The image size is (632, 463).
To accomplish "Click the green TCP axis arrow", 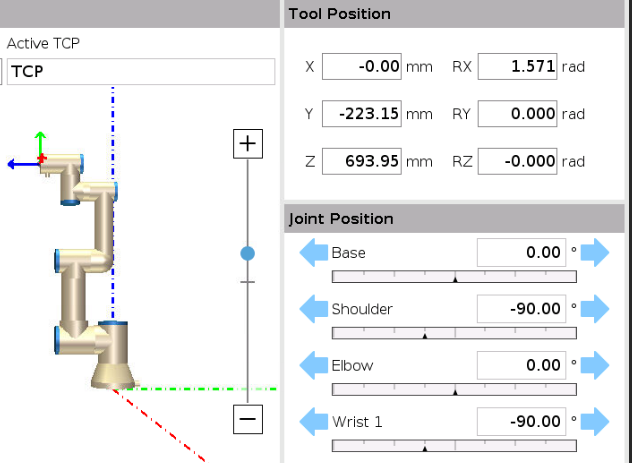I will click(x=40, y=144).
